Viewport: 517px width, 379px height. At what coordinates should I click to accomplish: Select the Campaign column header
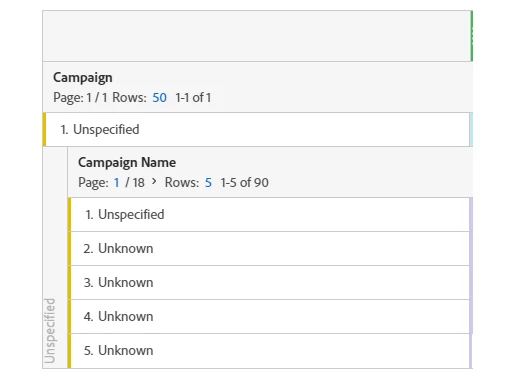(x=83, y=77)
